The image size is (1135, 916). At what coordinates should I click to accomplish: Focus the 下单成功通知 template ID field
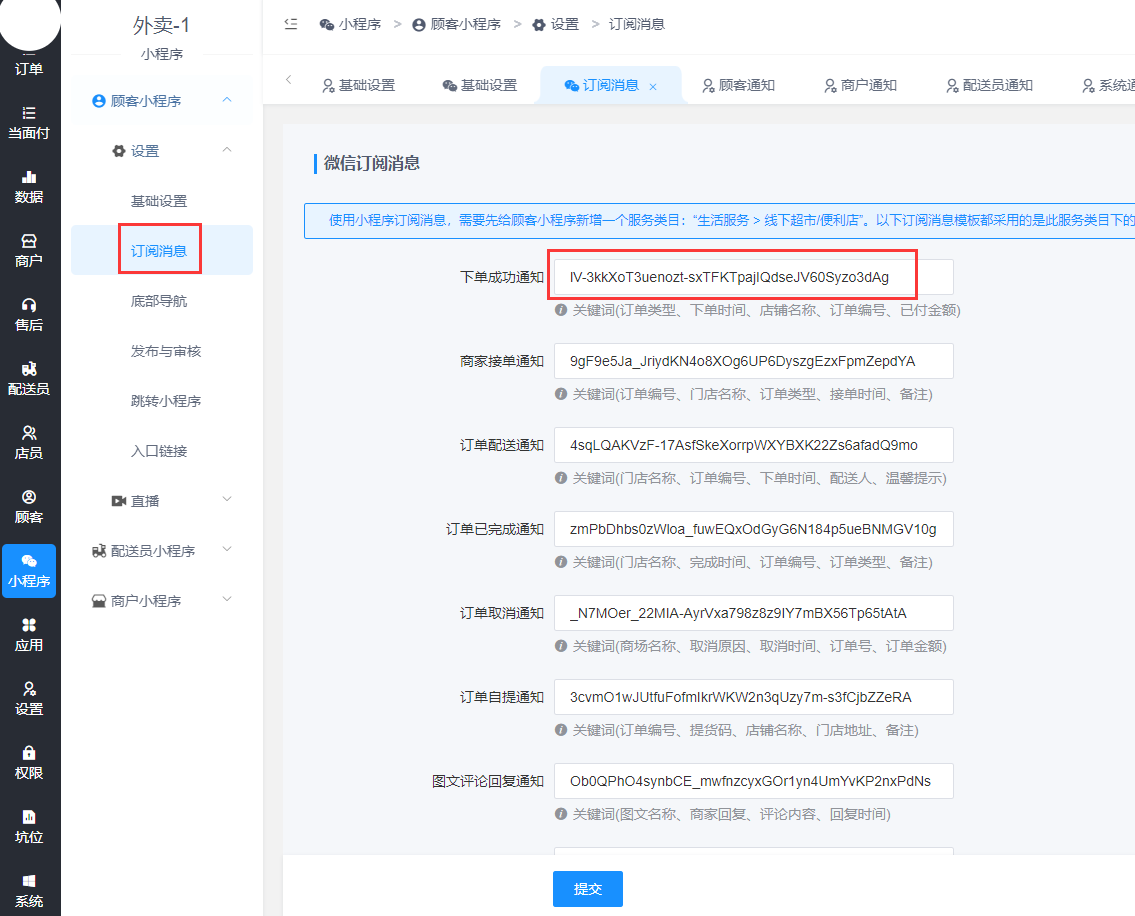[x=754, y=277]
